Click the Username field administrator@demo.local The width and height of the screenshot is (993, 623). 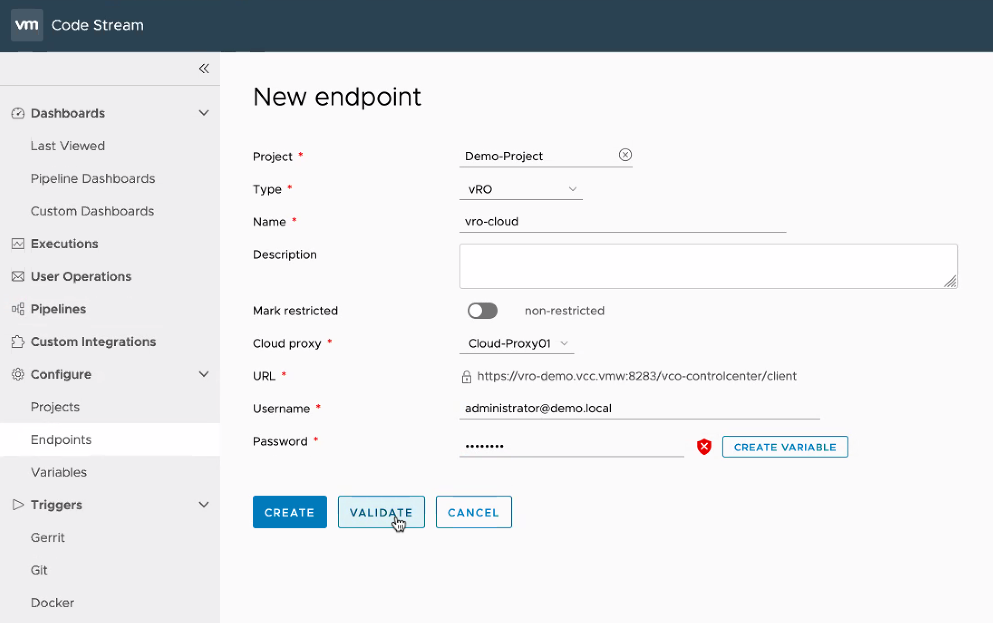pos(640,408)
